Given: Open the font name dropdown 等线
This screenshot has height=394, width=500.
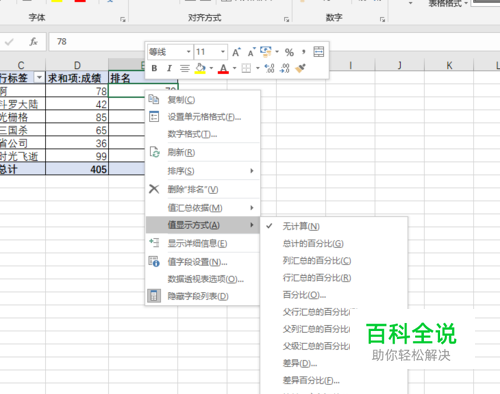Looking at the screenshot, I should (x=189, y=52).
